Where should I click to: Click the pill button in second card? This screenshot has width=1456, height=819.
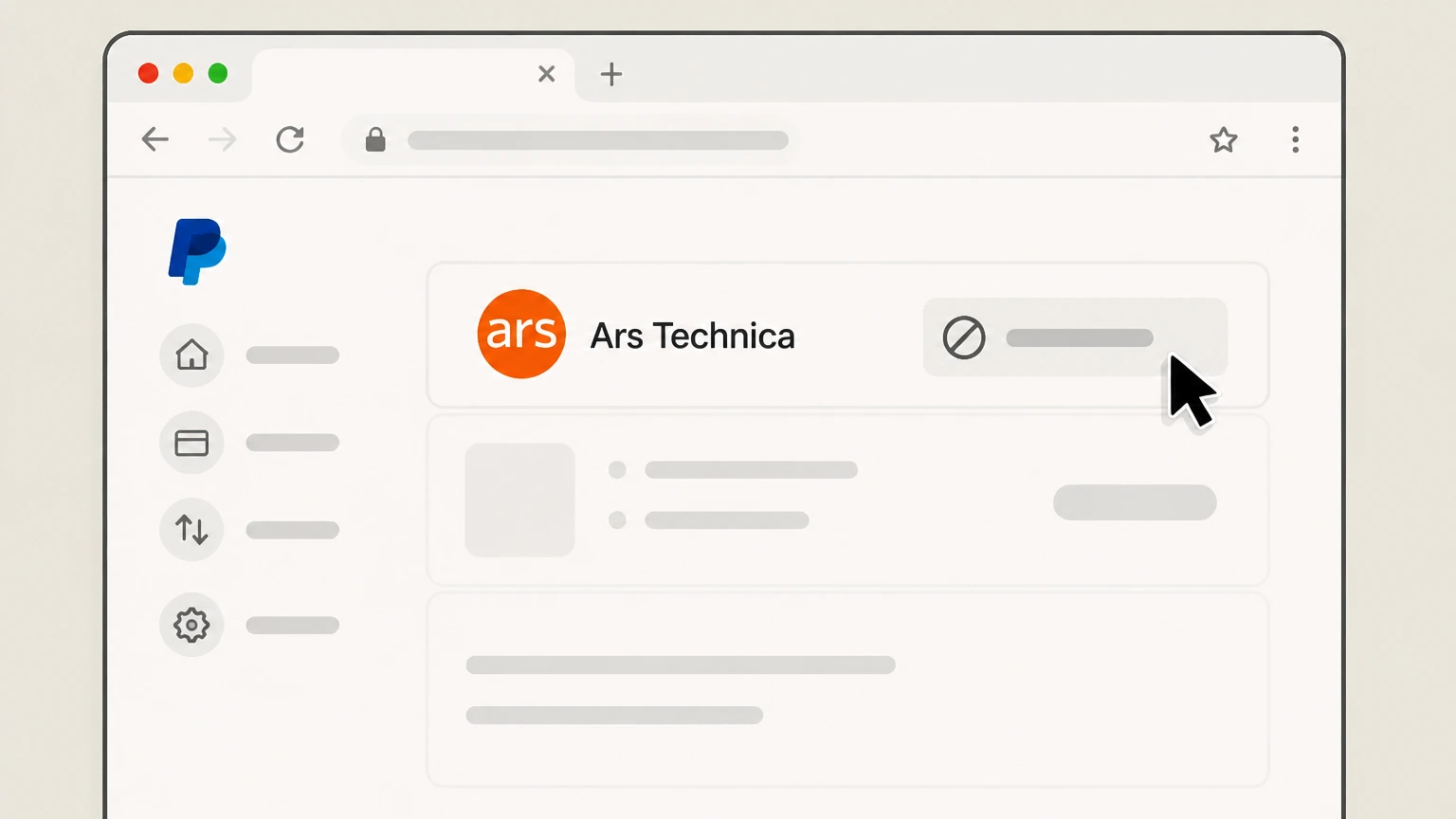pos(1135,502)
